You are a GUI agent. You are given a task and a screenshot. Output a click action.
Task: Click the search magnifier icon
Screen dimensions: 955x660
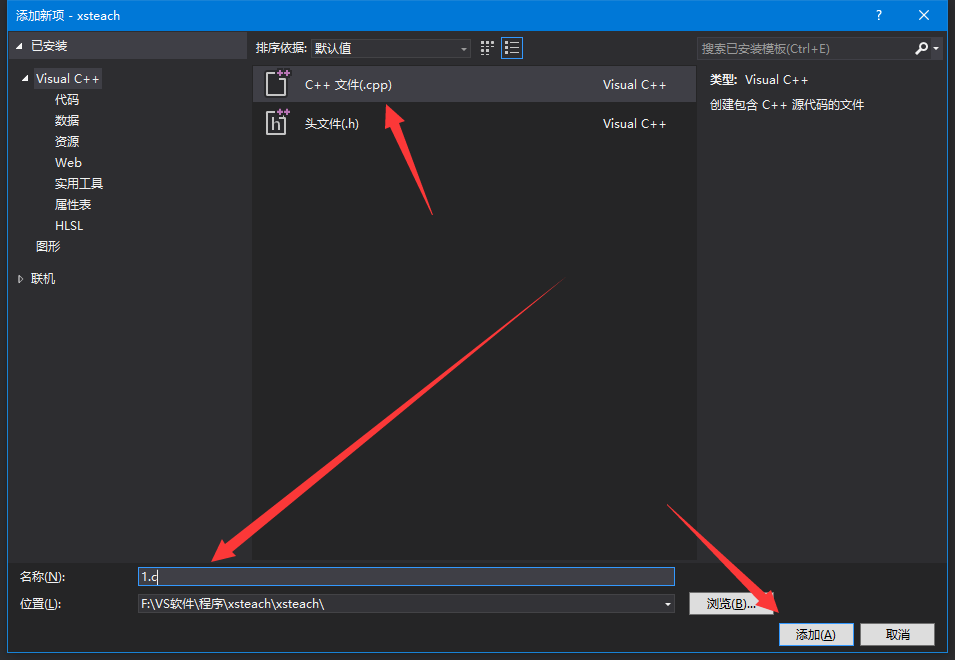tap(921, 48)
